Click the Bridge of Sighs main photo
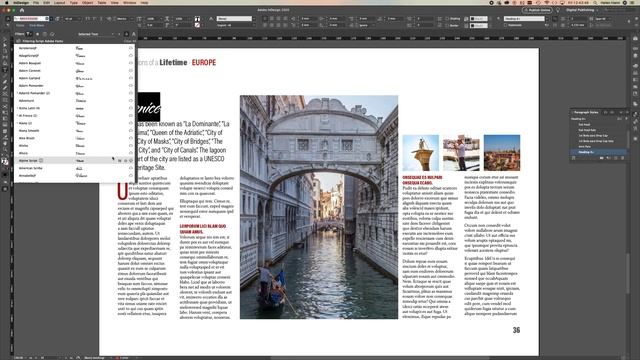 pos(318,207)
